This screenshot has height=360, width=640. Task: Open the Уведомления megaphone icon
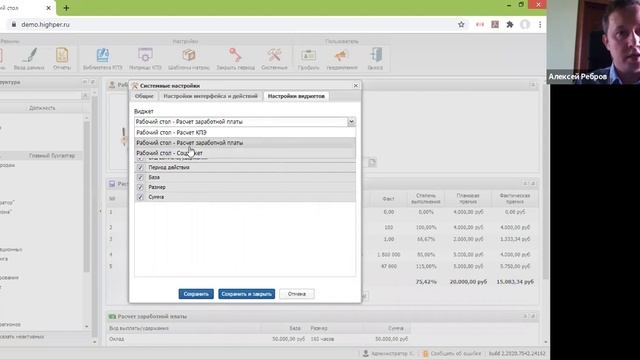pos(342,56)
